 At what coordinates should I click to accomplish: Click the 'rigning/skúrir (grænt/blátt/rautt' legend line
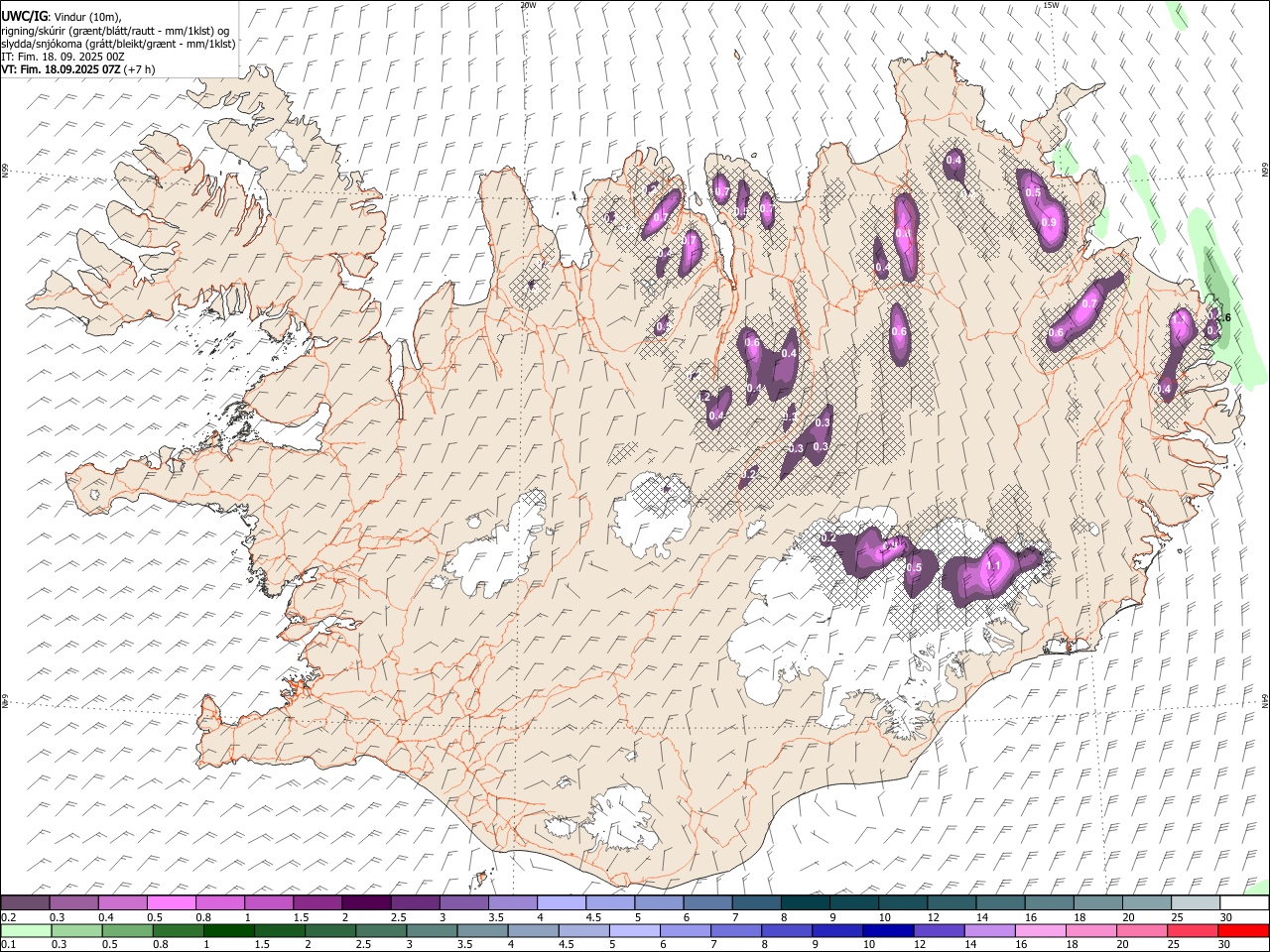[116, 31]
